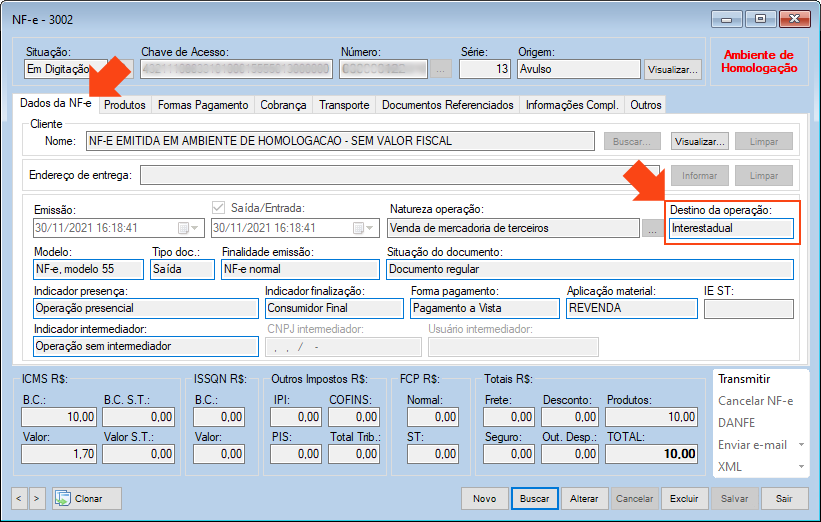Go to next record with right arrow
Screen dimensions: 821x522
click(x=37, y=498)
